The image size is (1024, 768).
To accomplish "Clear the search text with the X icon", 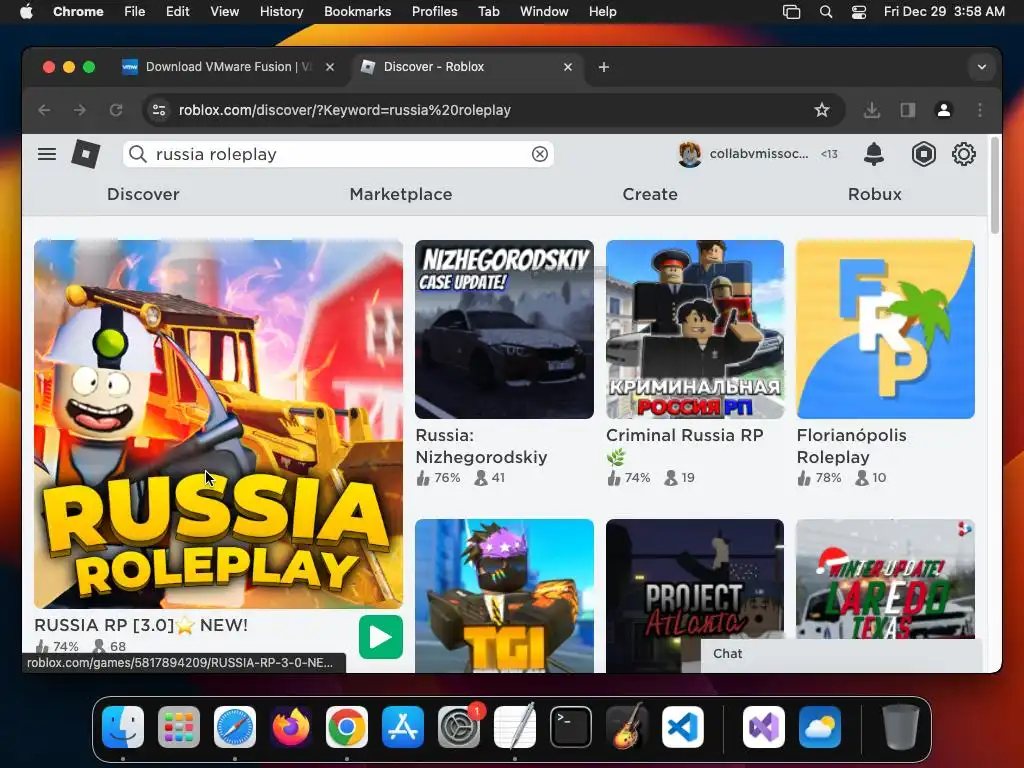I will [539, 154].
